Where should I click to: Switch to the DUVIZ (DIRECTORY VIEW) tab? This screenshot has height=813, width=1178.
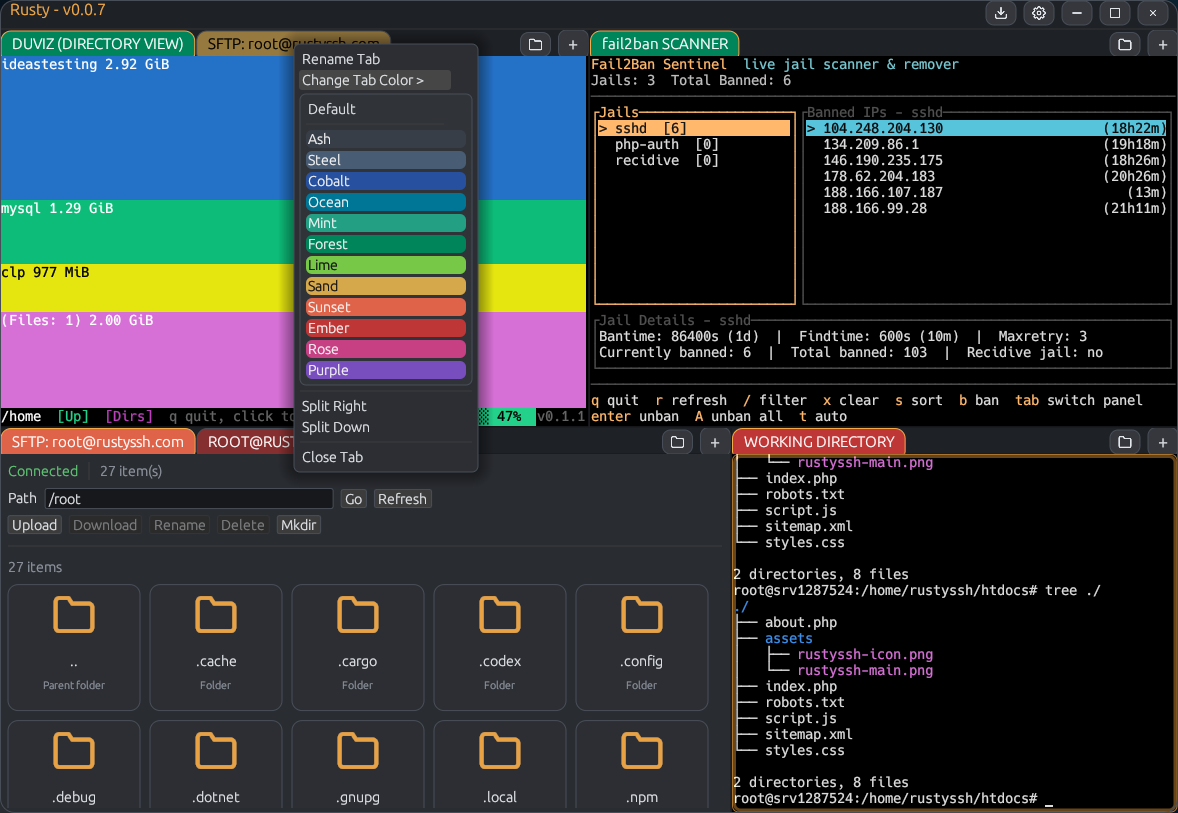tap(98, 44)
